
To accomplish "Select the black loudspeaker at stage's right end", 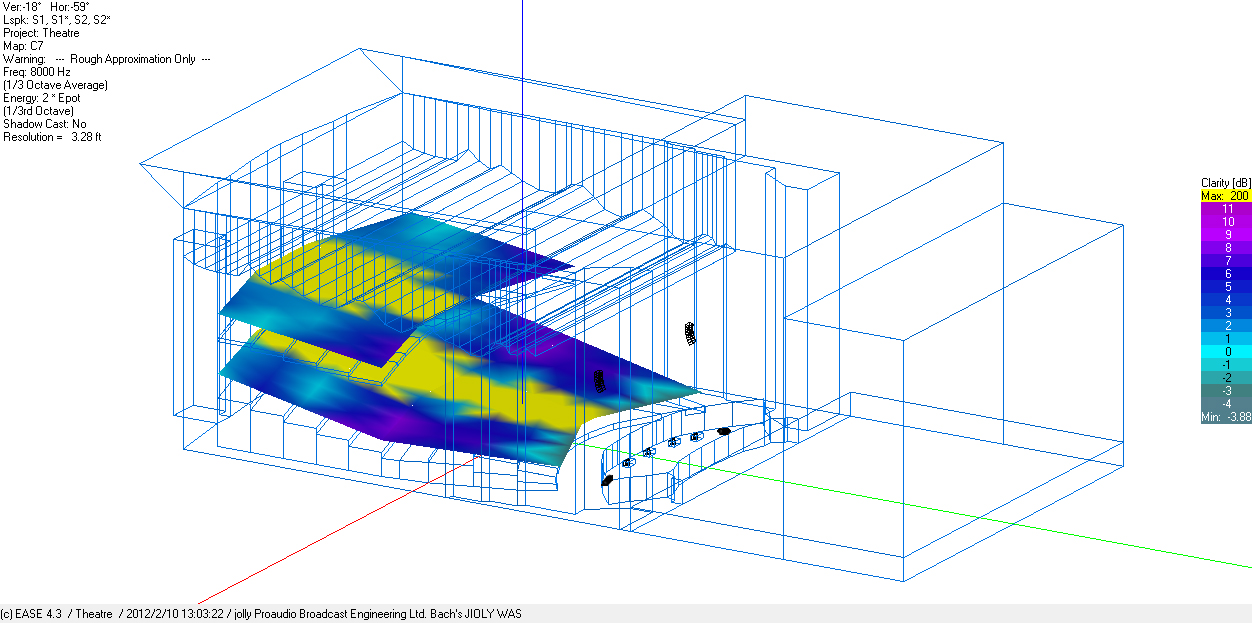I will tap(724, 431).
